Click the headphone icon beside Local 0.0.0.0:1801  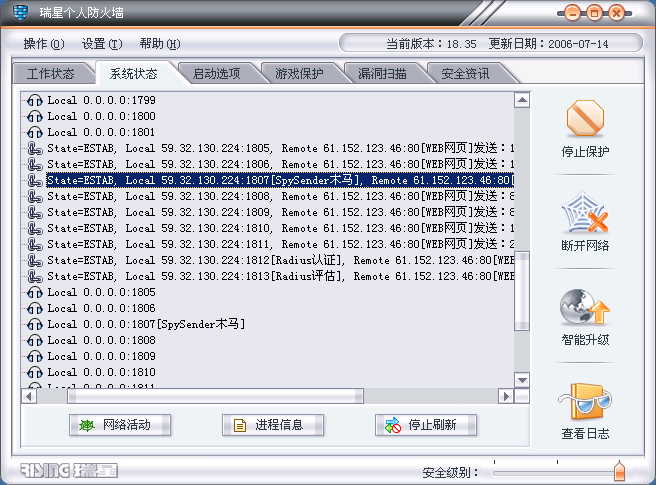point(35,132)
